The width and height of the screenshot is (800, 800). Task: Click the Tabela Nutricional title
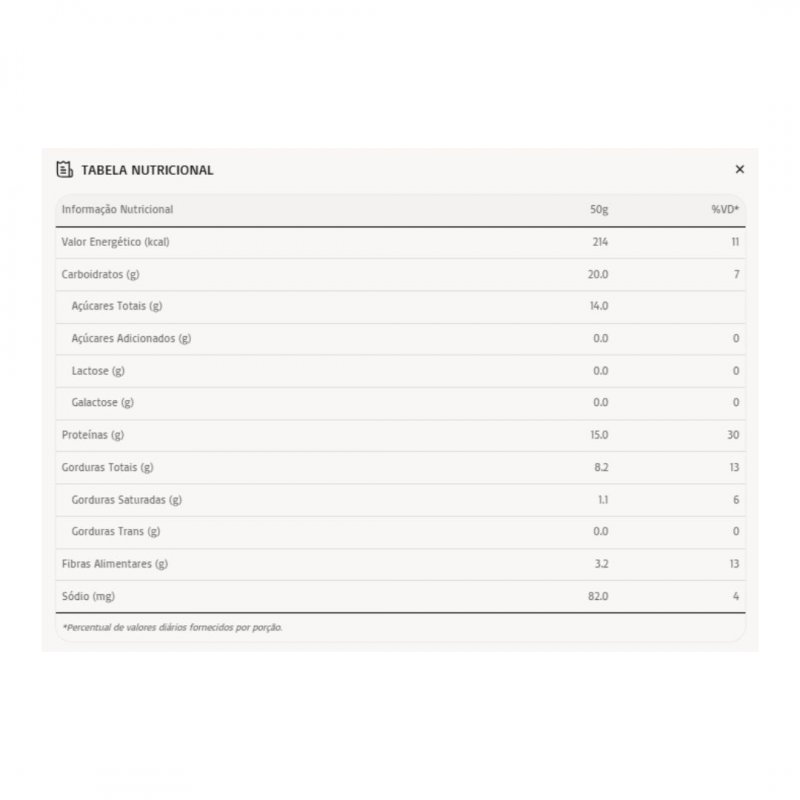point(147,170)
